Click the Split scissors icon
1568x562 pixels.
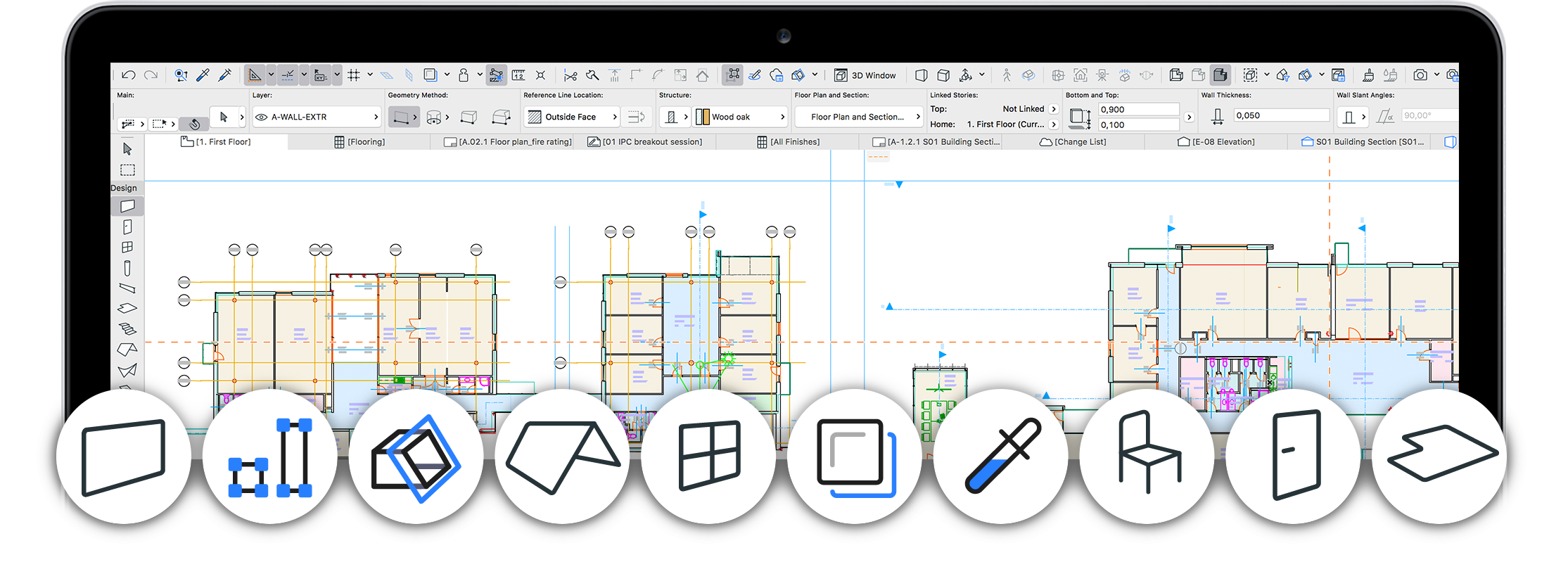pyautogui.click(x=571, y=75)
